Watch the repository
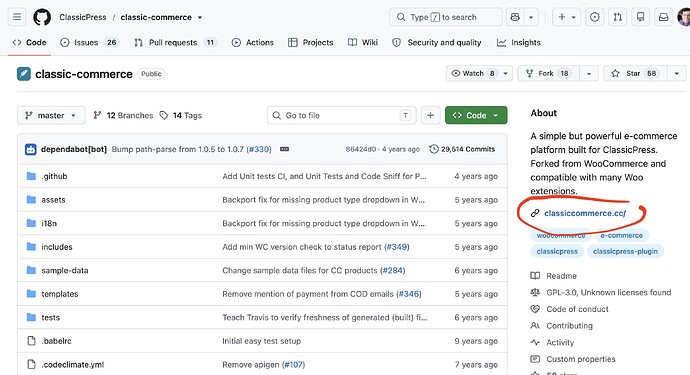Viewport: 690px width, 375px height. point(473,74)
